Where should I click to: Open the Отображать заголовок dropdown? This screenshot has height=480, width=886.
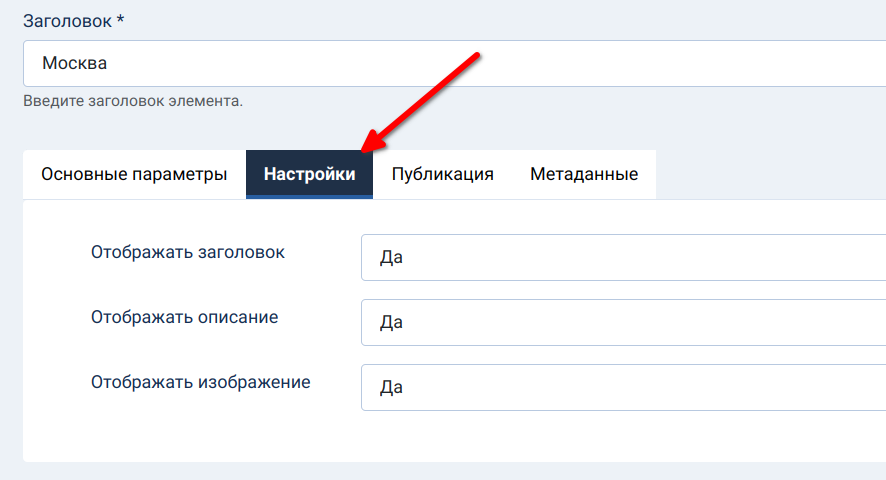(620, 258)
